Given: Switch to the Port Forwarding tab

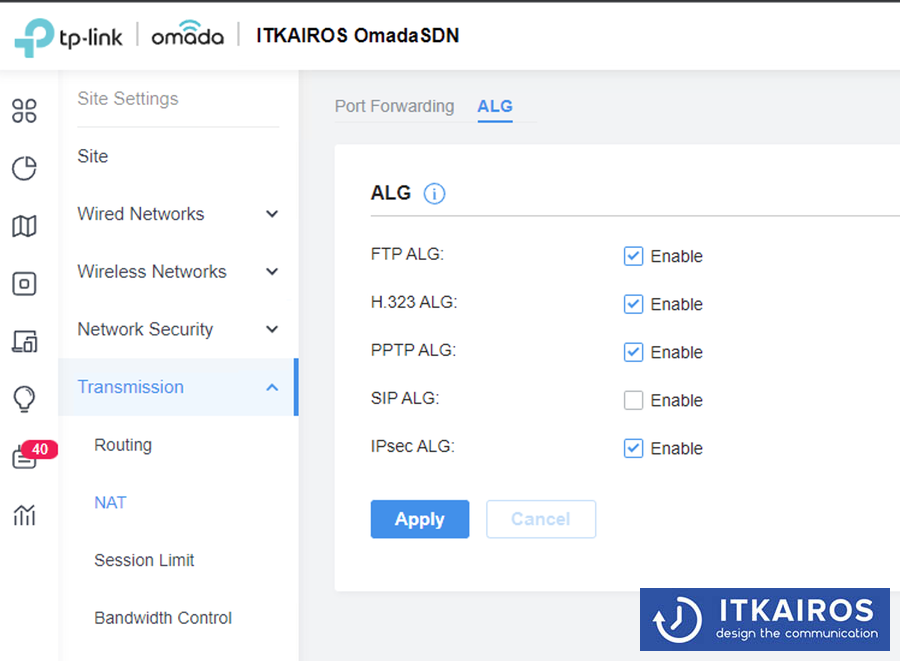Looking at the screenshot, I should (x=394, y=106).
